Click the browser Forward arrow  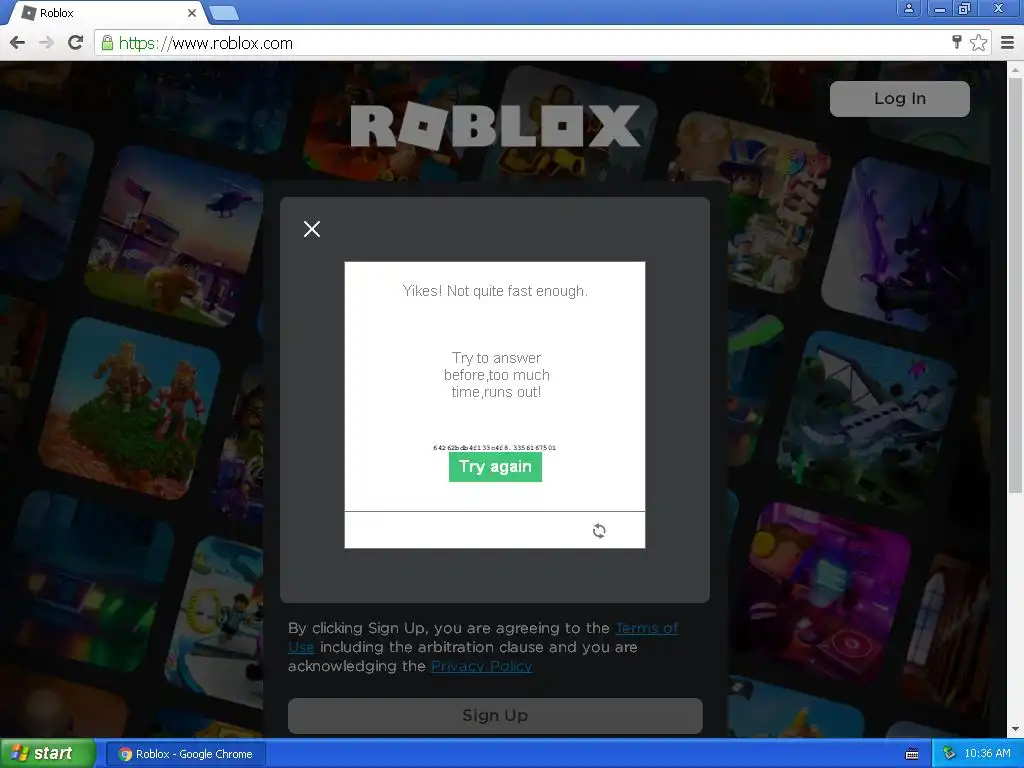point(46,43)
